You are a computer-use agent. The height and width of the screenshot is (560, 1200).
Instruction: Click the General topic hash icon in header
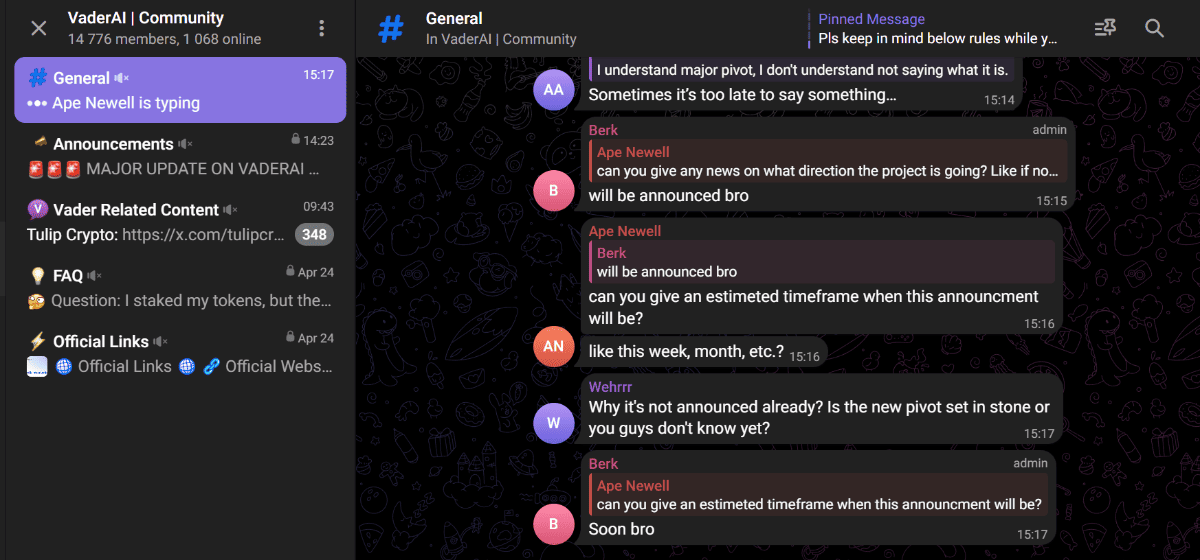[x=391, y=28]
